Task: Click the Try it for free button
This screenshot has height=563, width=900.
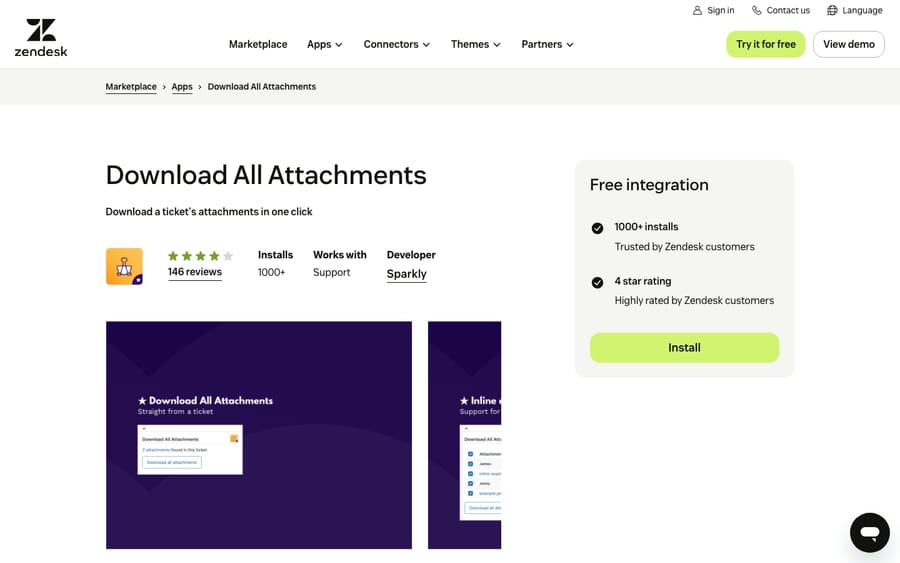Action: pyautogui.click(x=766, y=44)
